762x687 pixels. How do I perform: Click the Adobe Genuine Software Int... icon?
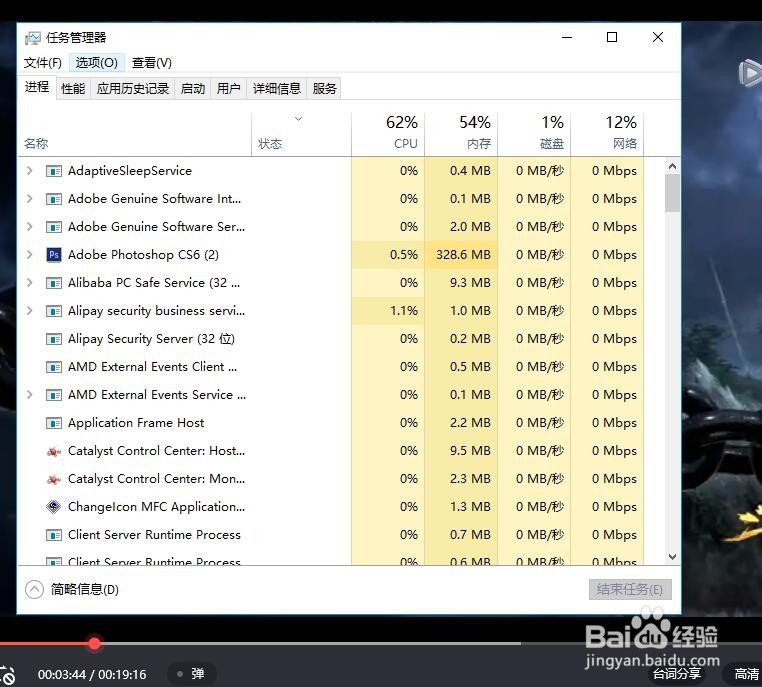pos(53,199)
